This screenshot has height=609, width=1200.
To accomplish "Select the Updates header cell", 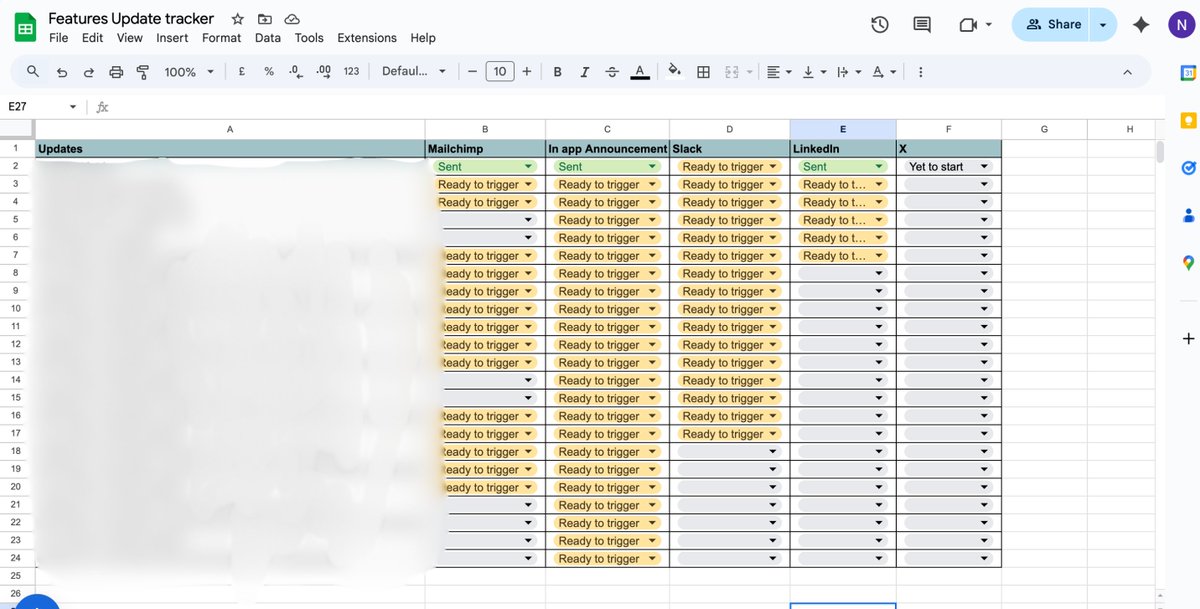I will click(x=230, y=149).
